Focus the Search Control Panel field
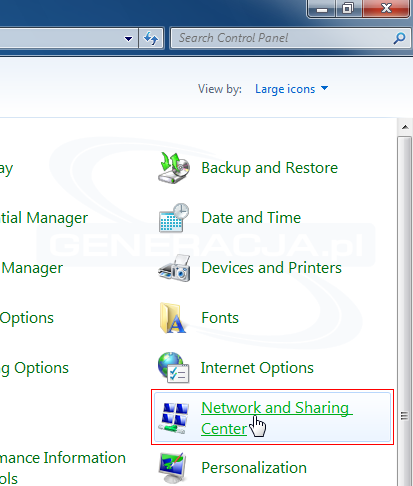 coord(284,38)
